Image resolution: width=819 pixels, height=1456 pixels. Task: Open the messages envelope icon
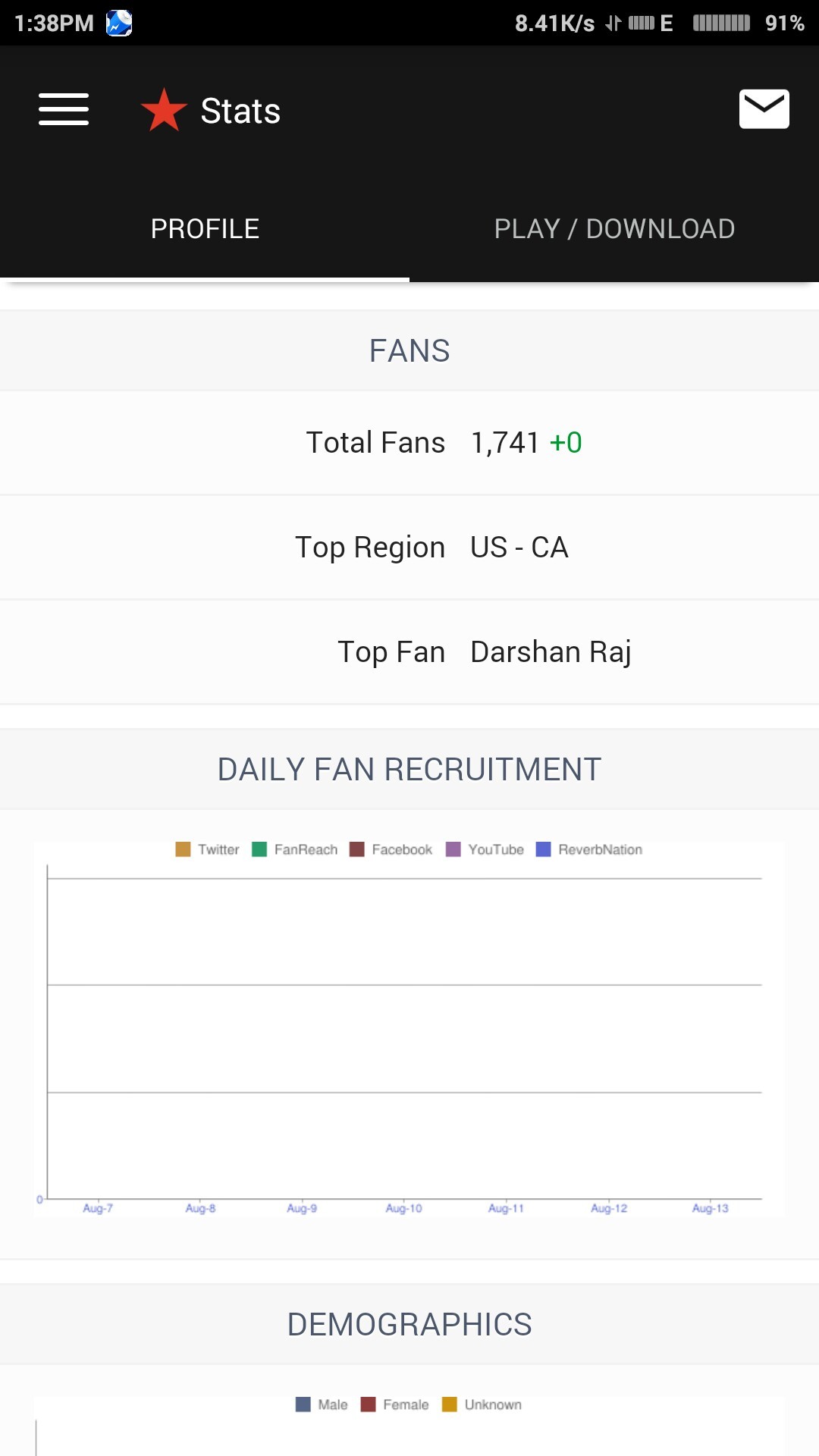764,109
